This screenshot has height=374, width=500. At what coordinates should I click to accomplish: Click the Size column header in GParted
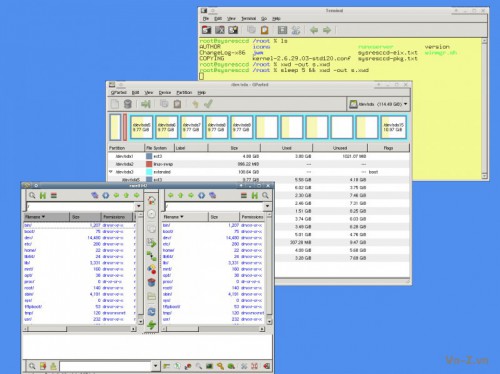(234, 148)
